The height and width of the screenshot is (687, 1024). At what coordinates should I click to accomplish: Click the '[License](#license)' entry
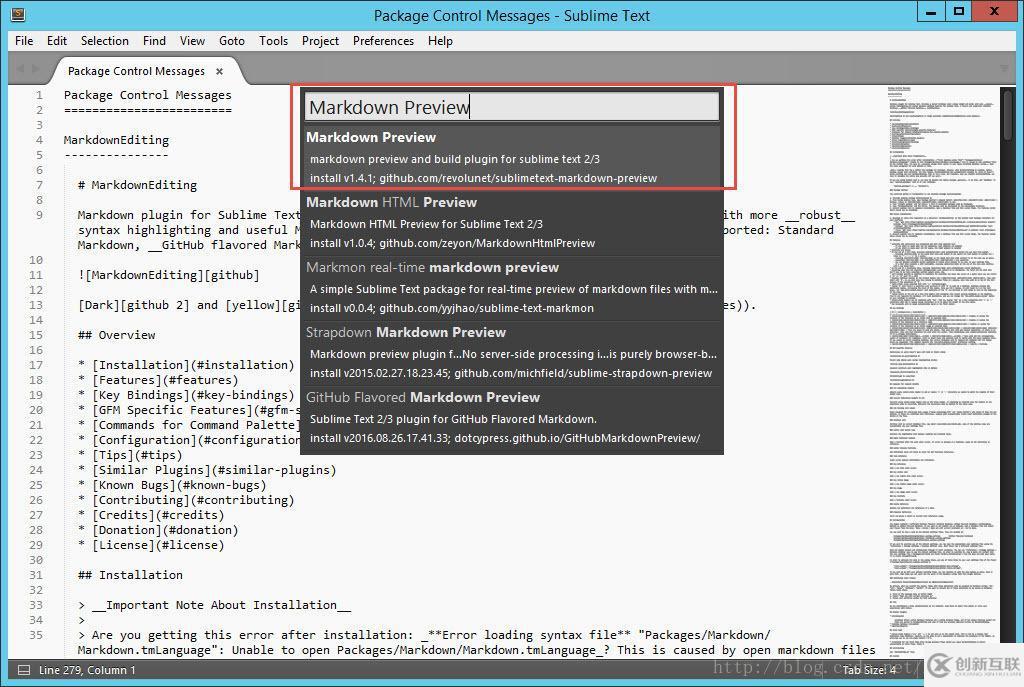tap(158, 545)
